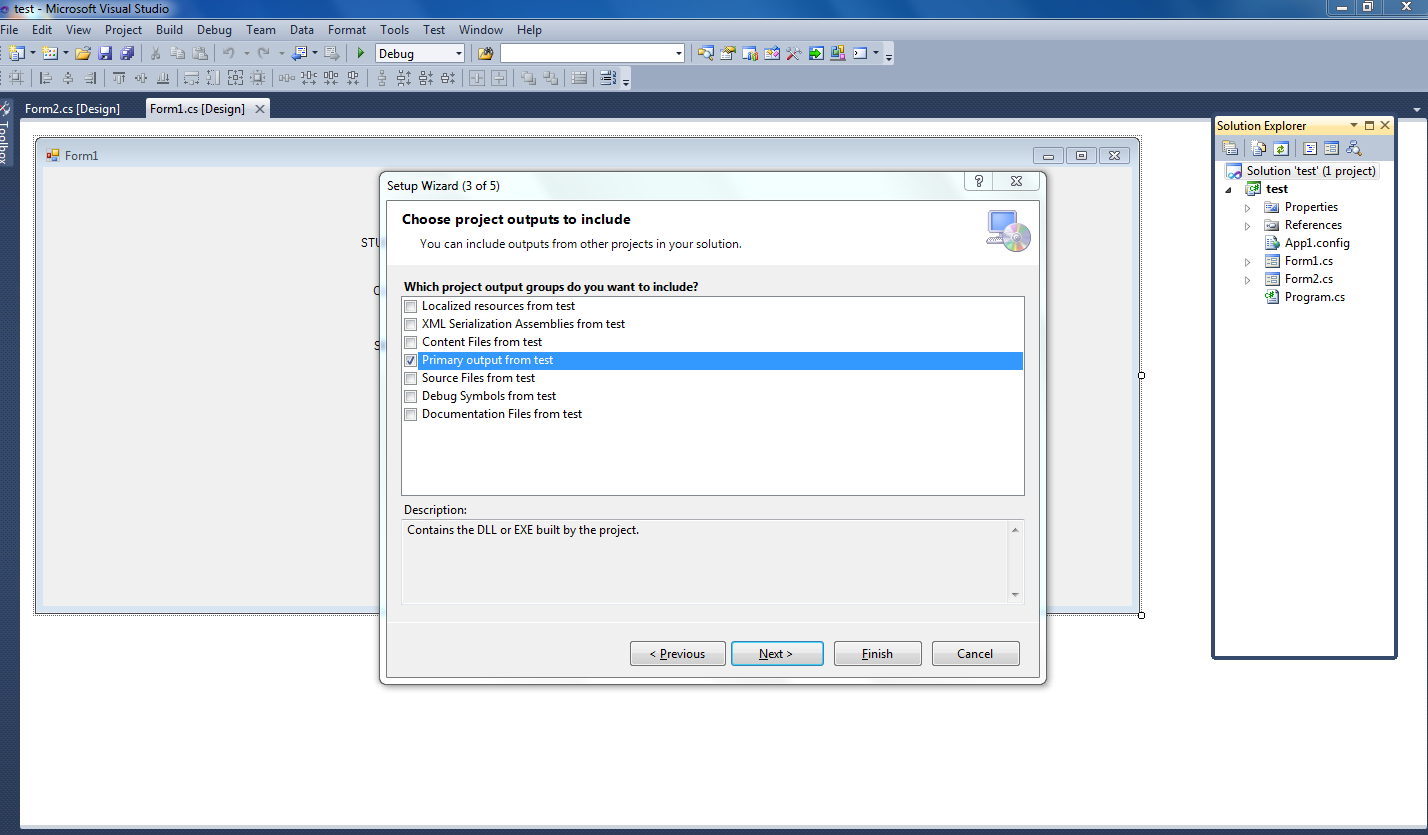Click the Finish button in the wizard
Screen dimensions: 1428x835
[x=877, y=653]
